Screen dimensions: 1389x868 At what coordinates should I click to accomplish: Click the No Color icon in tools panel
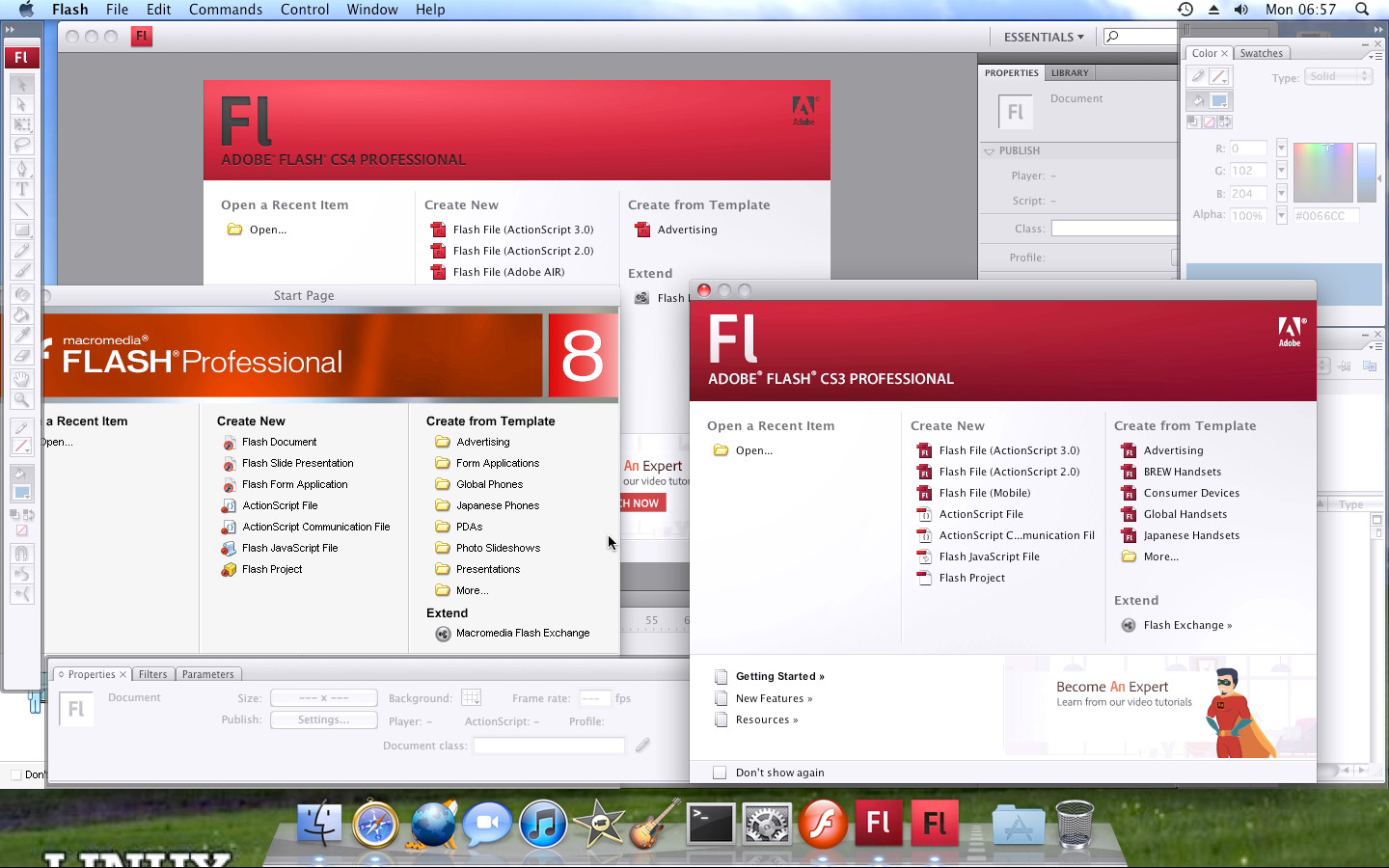[21, 530]
